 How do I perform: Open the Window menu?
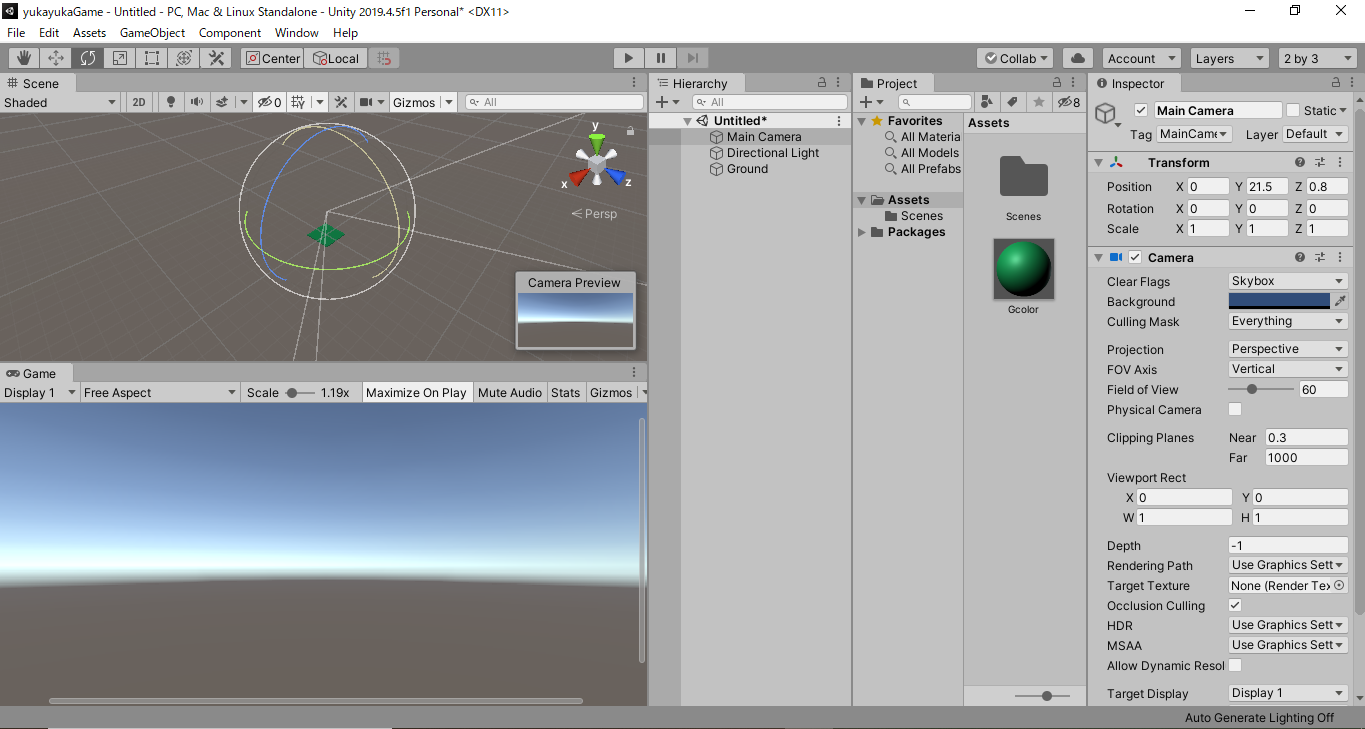pos(297,33)
